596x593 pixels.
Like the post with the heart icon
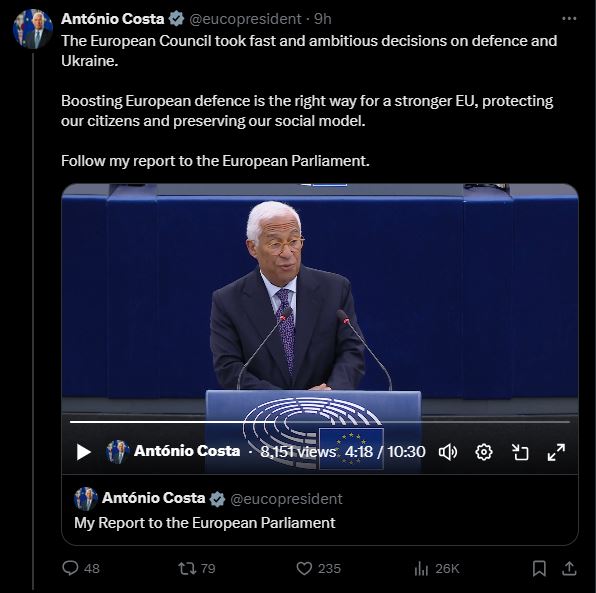[319, 568]
